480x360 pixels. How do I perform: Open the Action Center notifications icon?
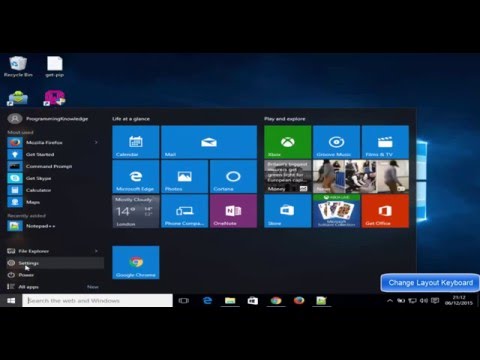435,301
